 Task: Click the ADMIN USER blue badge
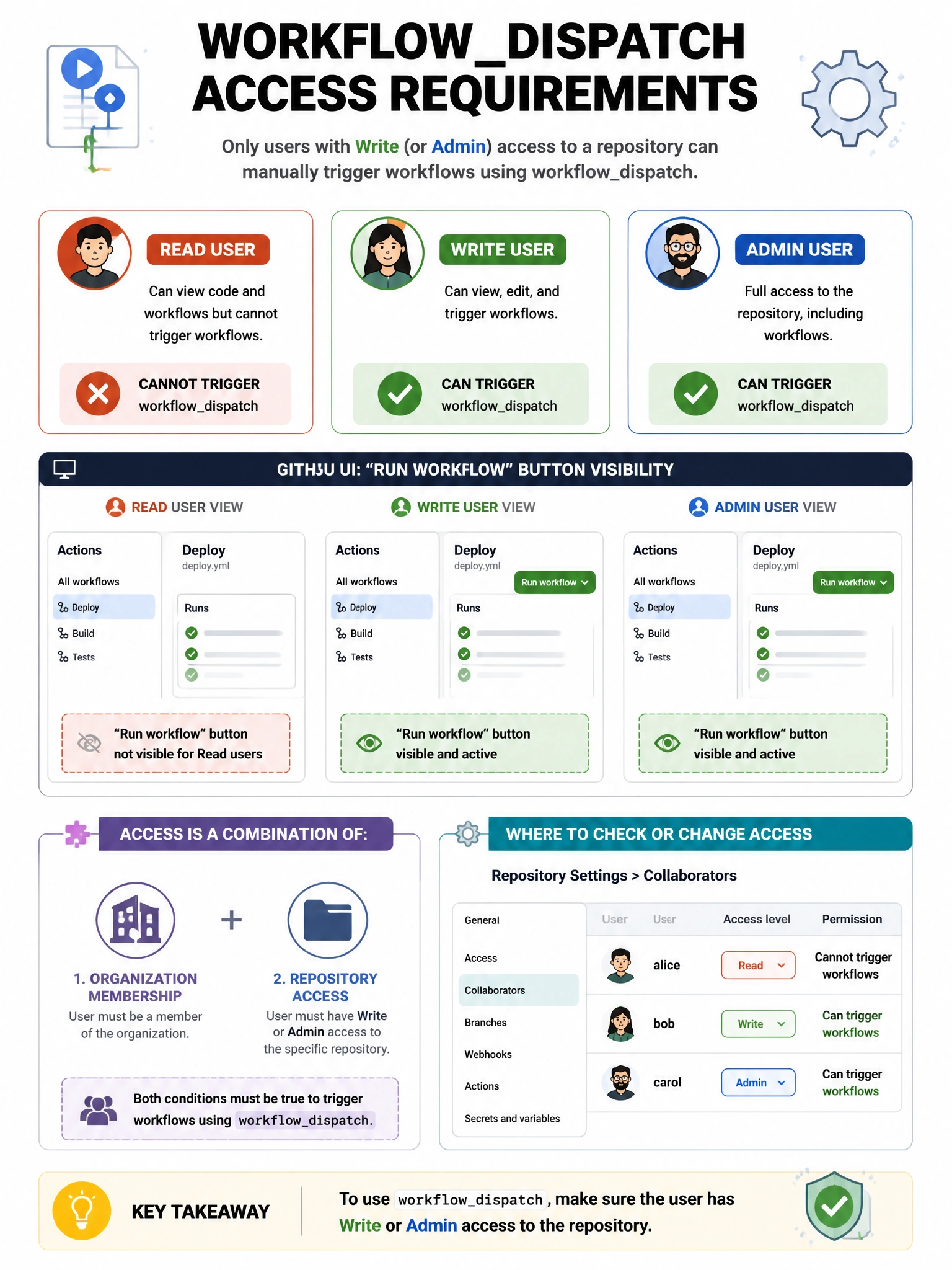(x=800, y=249)
